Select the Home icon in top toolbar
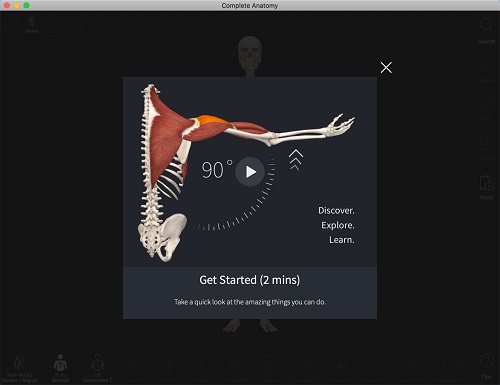Viewport: 500px width, 385px height. pos(32,24)
